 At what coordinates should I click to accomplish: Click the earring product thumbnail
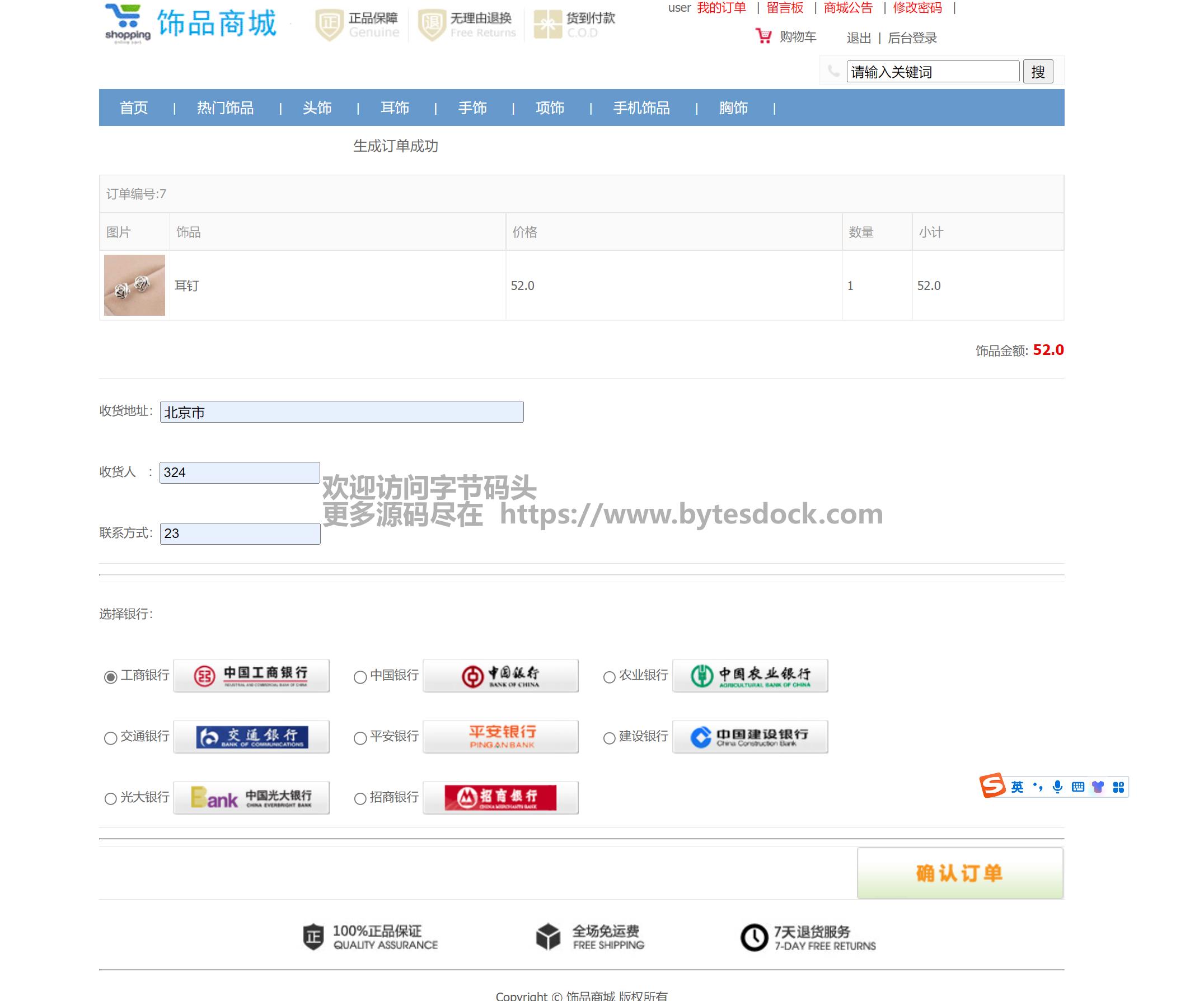tap(134, 285)
